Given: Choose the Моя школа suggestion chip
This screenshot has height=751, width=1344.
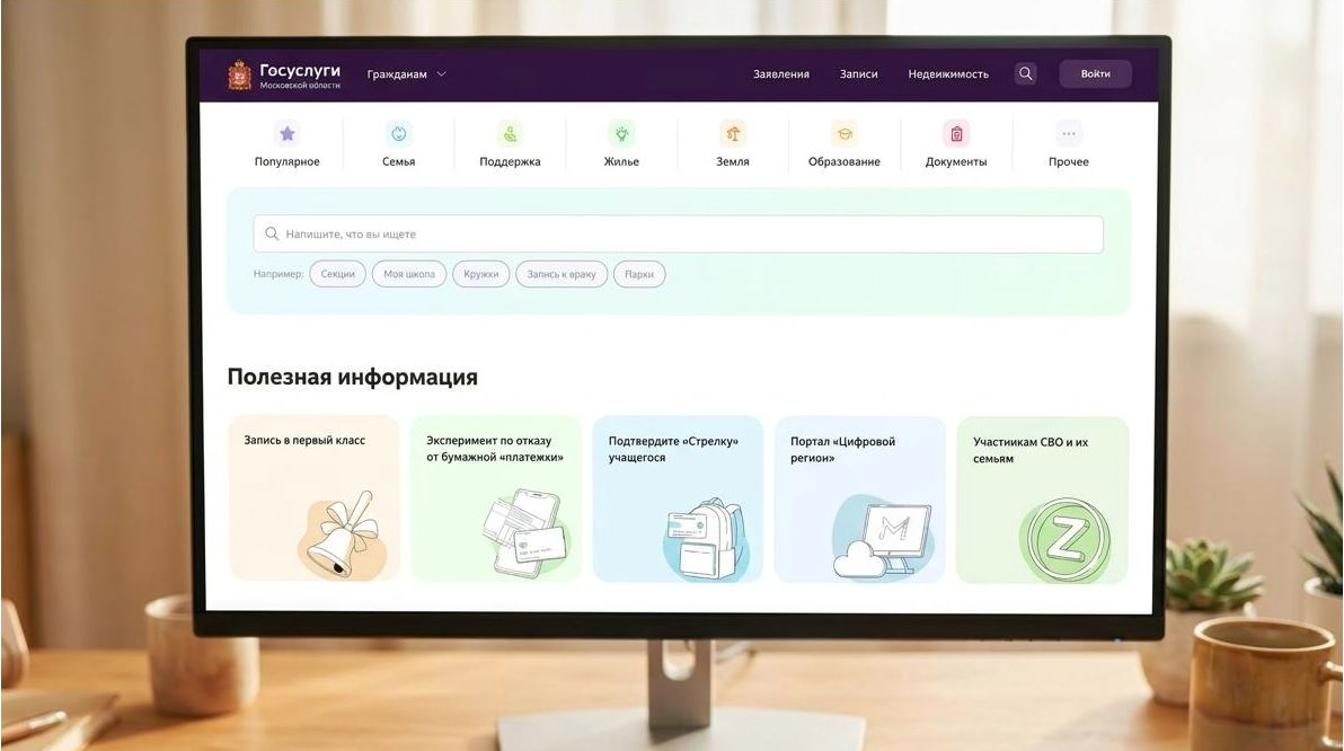Looking at the screenshot, I should pyautogui.click(x=409, y=274).
